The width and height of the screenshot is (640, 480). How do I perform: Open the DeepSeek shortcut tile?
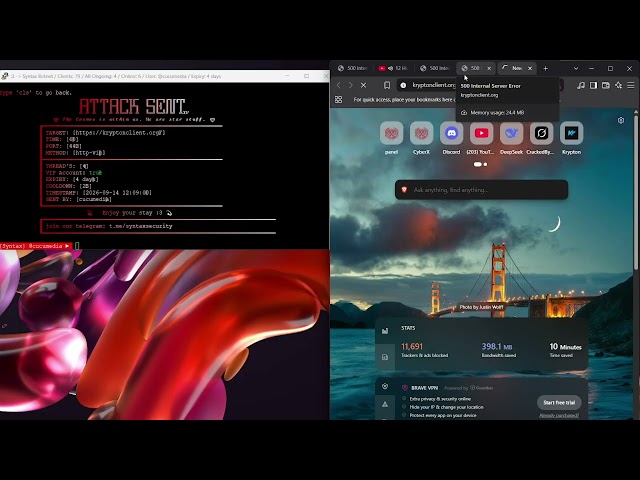tap(511, 133)
